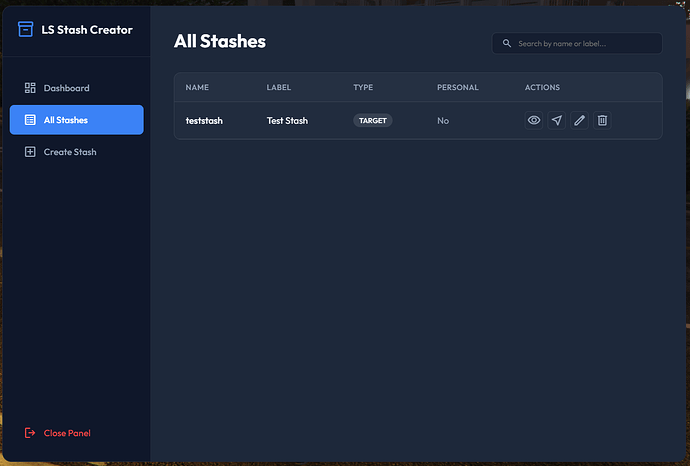This screenshot has width=690, height=466.
Task: Edit teststash with the pencil icon
Action: coord(580,120)
